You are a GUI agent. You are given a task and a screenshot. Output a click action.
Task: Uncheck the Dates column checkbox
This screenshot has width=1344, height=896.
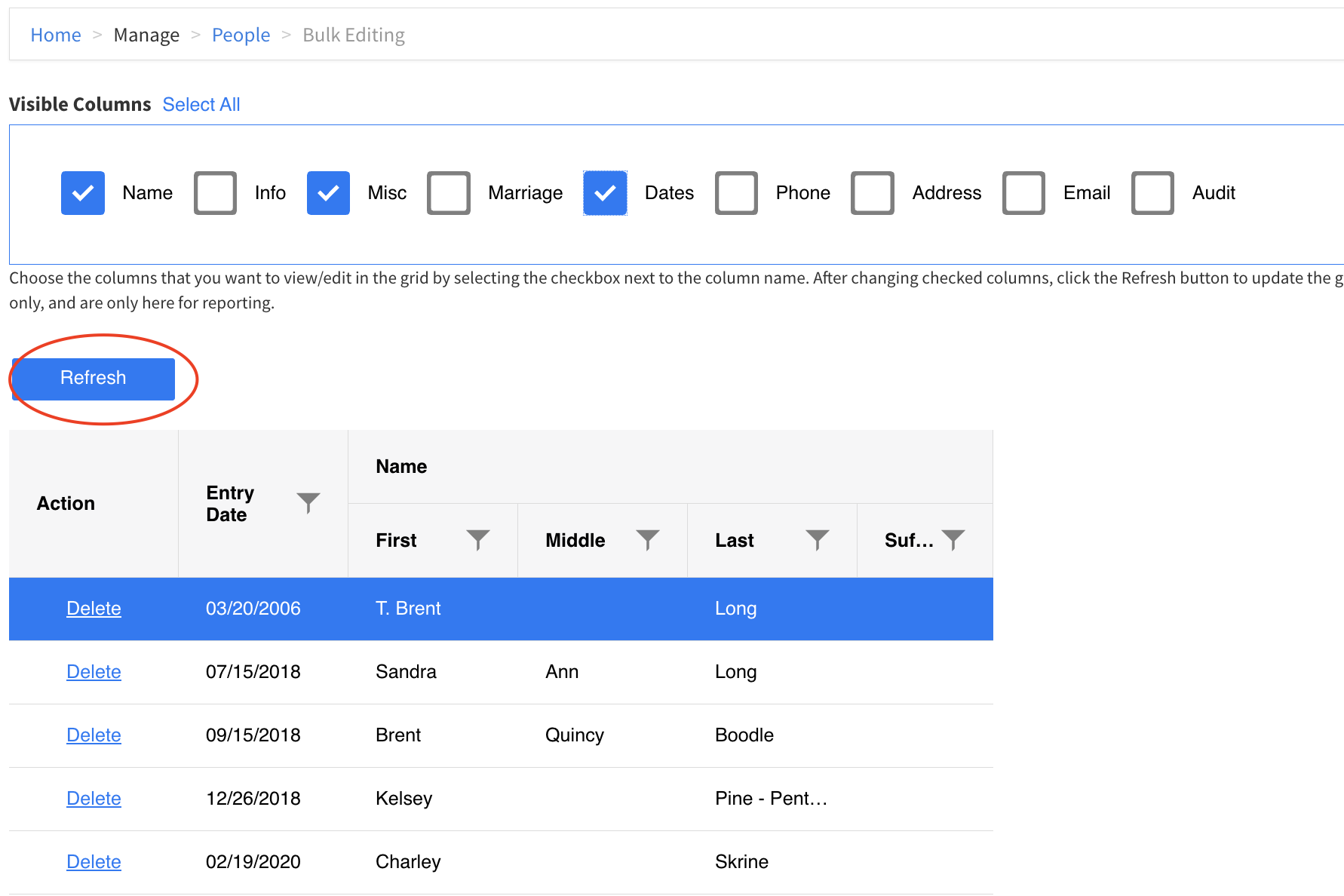[x=605, y=193]
